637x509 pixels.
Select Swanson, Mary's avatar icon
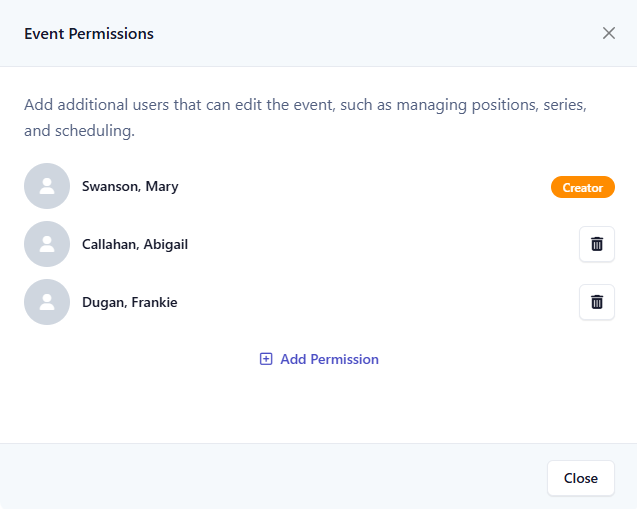[x=47, y=186]
